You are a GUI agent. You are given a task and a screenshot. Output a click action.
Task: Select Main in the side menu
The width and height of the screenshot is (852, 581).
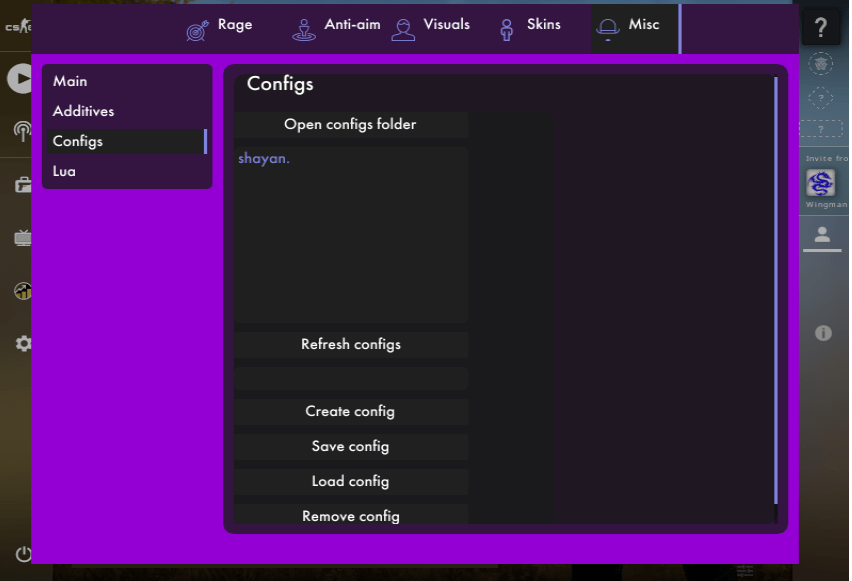coord(125,82)
